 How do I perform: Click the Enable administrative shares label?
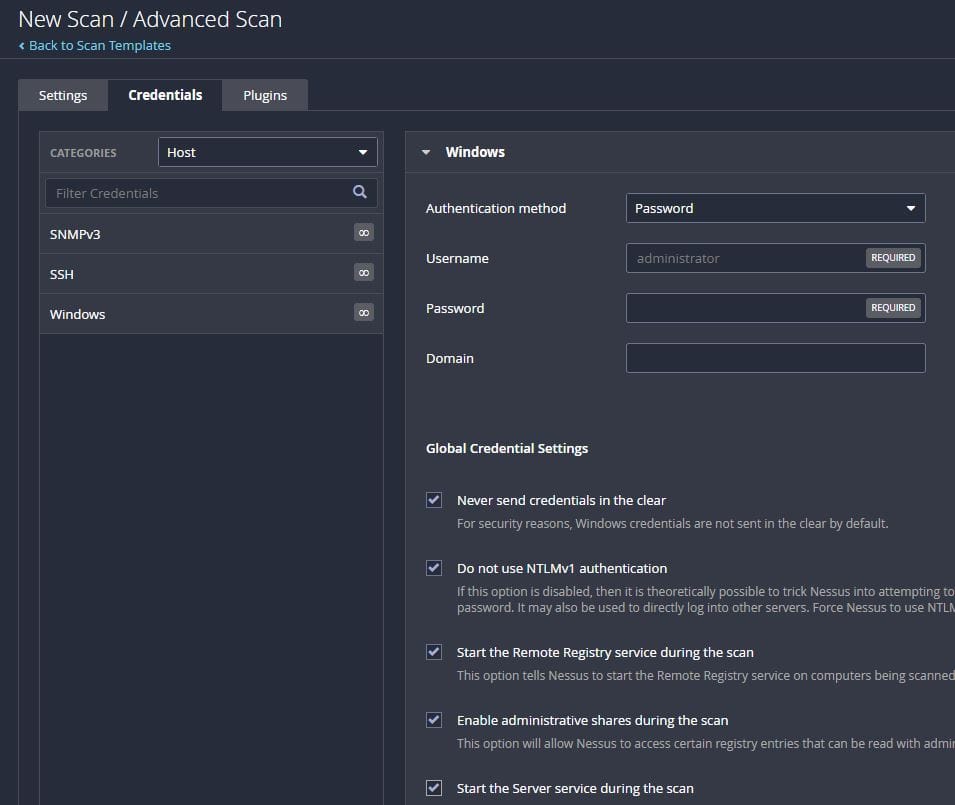click(592, 721)
